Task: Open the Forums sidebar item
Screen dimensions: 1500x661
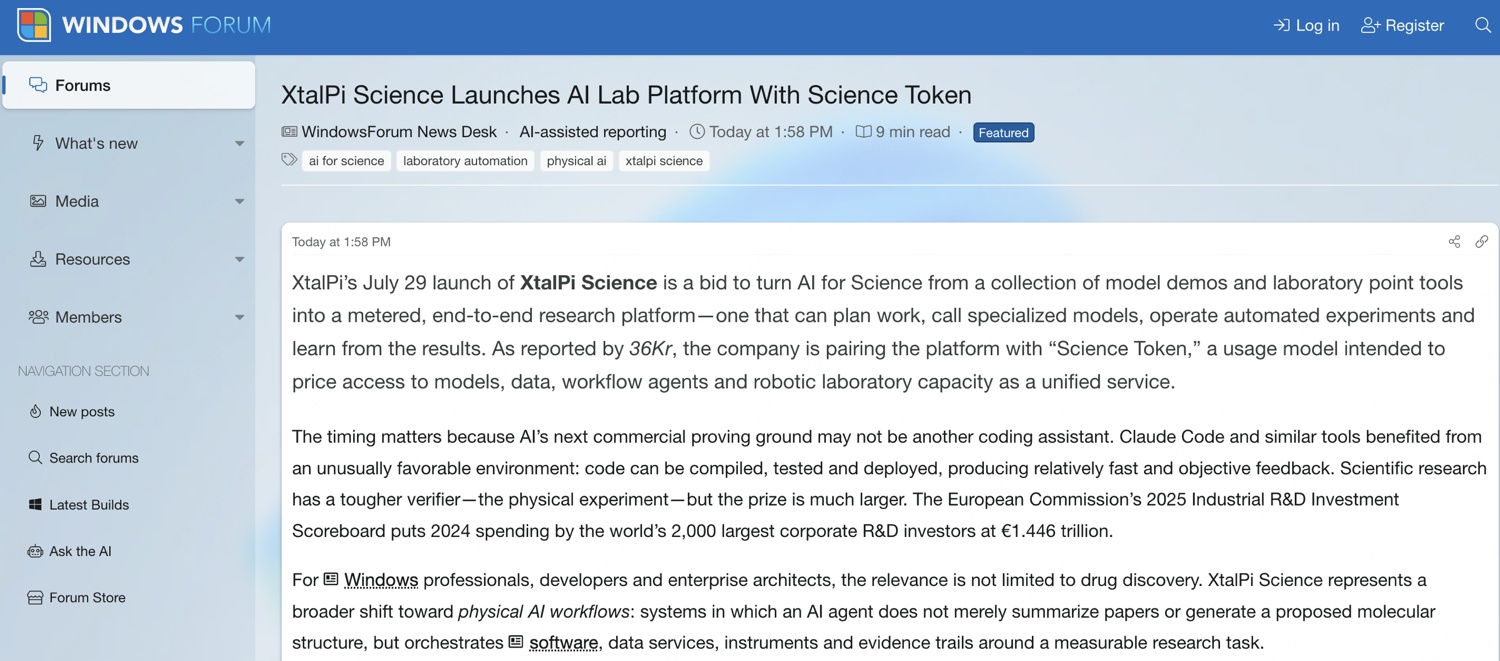Action: [129, 85]
